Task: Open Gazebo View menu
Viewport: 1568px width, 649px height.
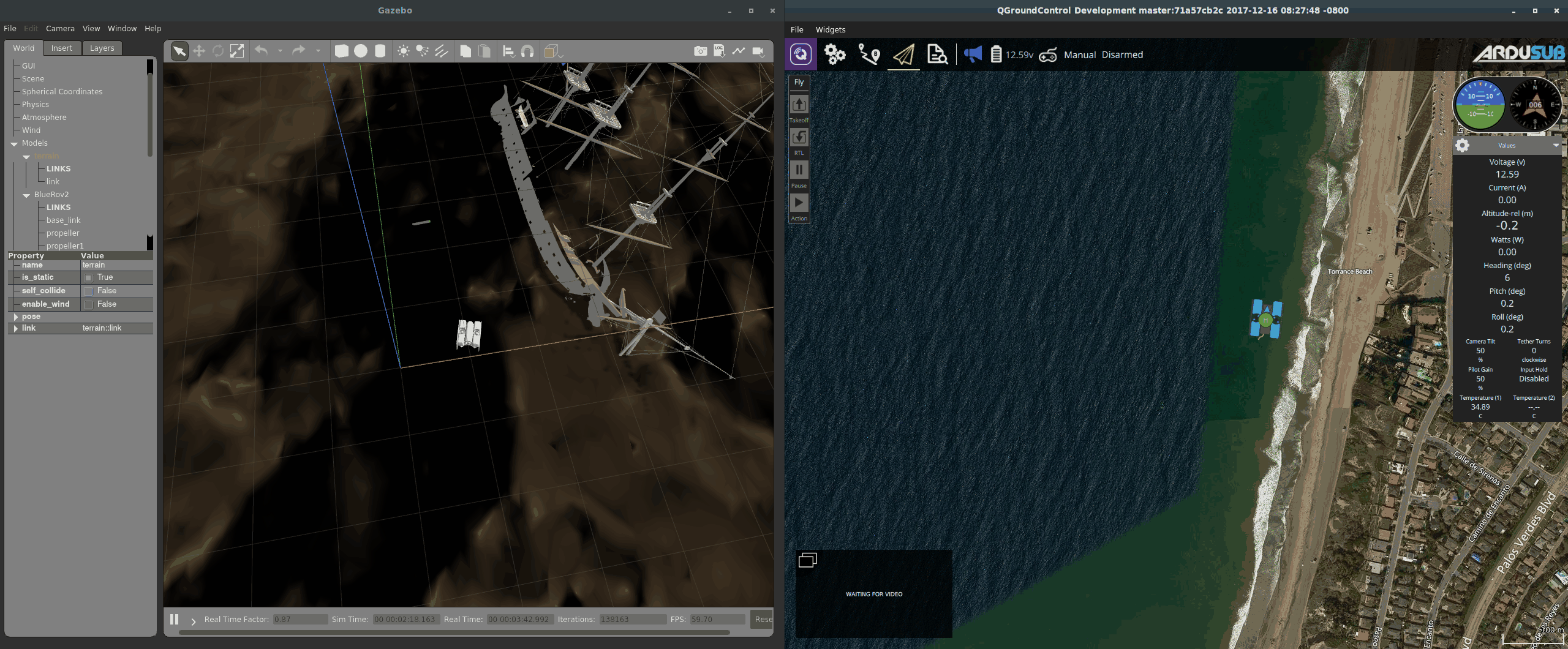Action: (x=91, y=28)
